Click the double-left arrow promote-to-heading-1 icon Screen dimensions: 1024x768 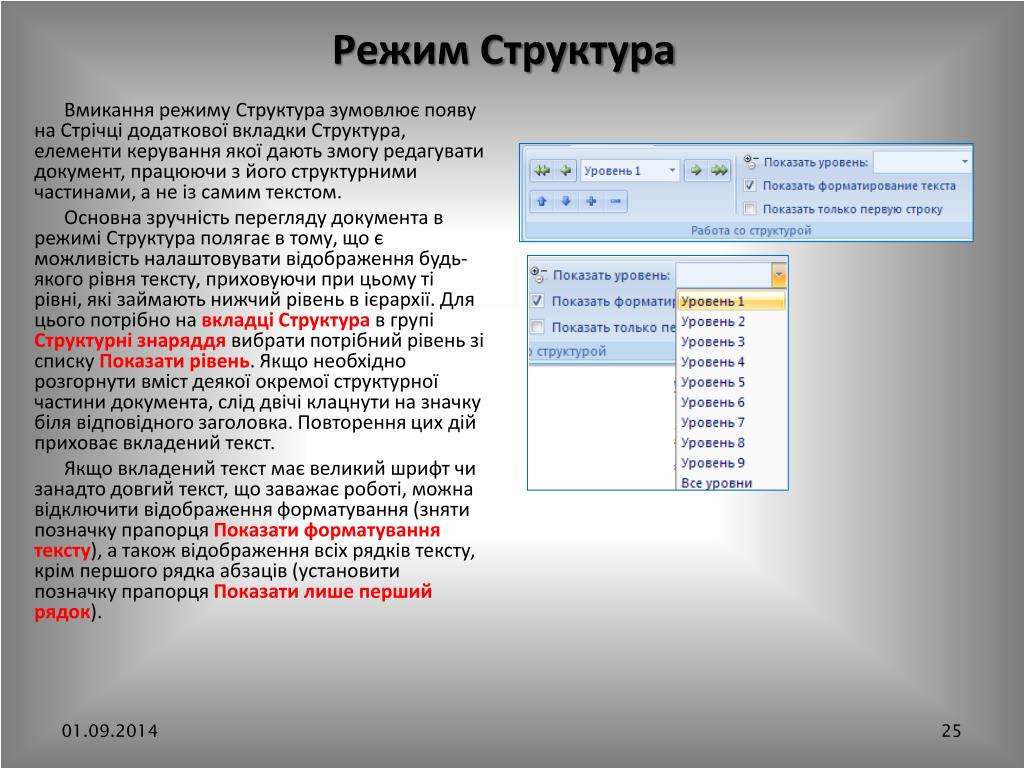(x=541, y=170)
